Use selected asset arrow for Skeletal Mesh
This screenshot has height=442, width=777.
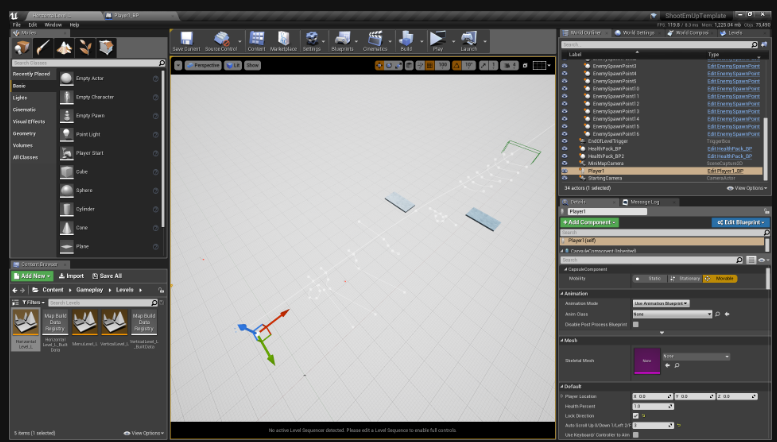pos(667,366)
